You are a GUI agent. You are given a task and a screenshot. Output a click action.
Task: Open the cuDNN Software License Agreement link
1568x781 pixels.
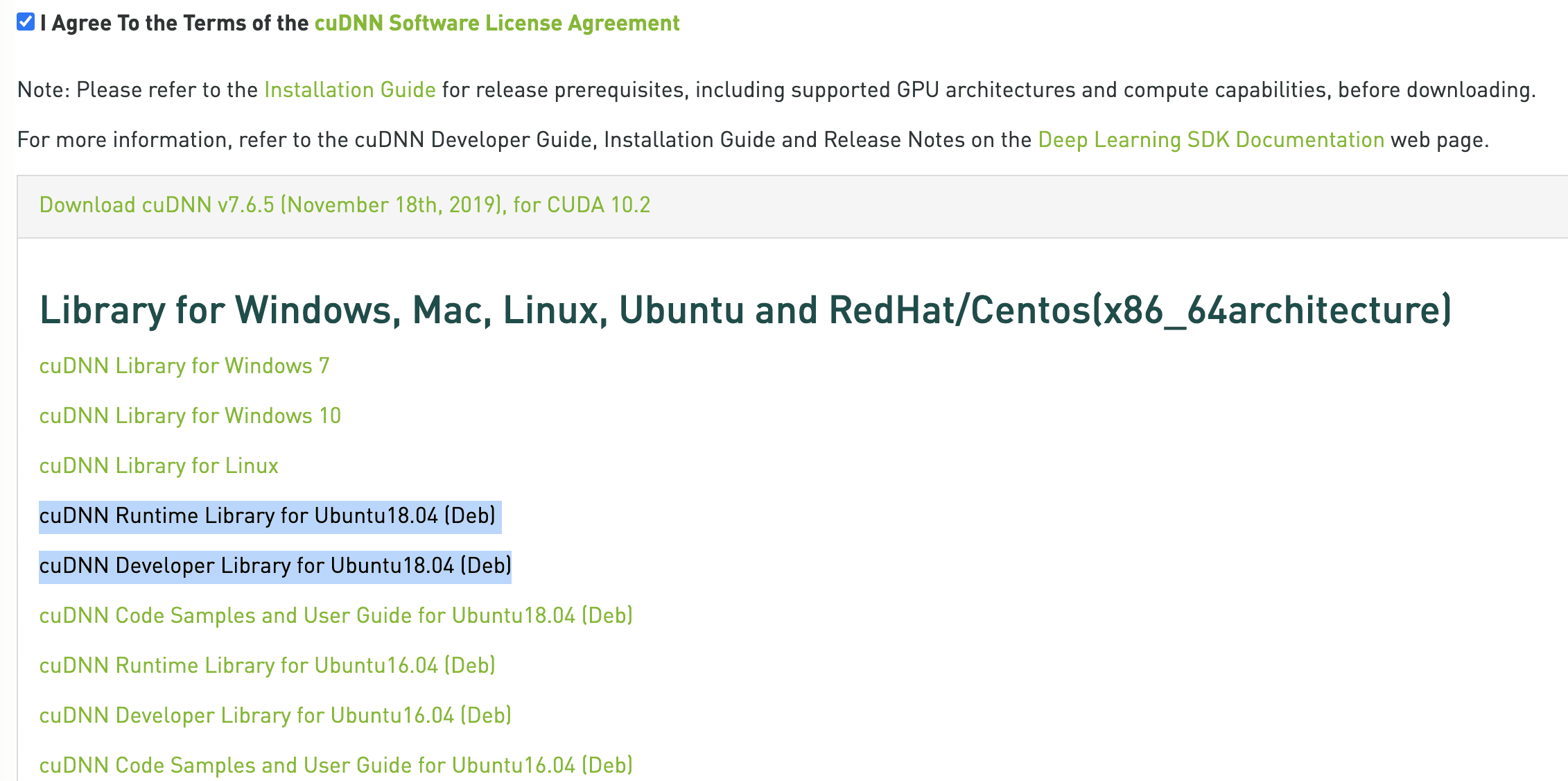[496, 24]
